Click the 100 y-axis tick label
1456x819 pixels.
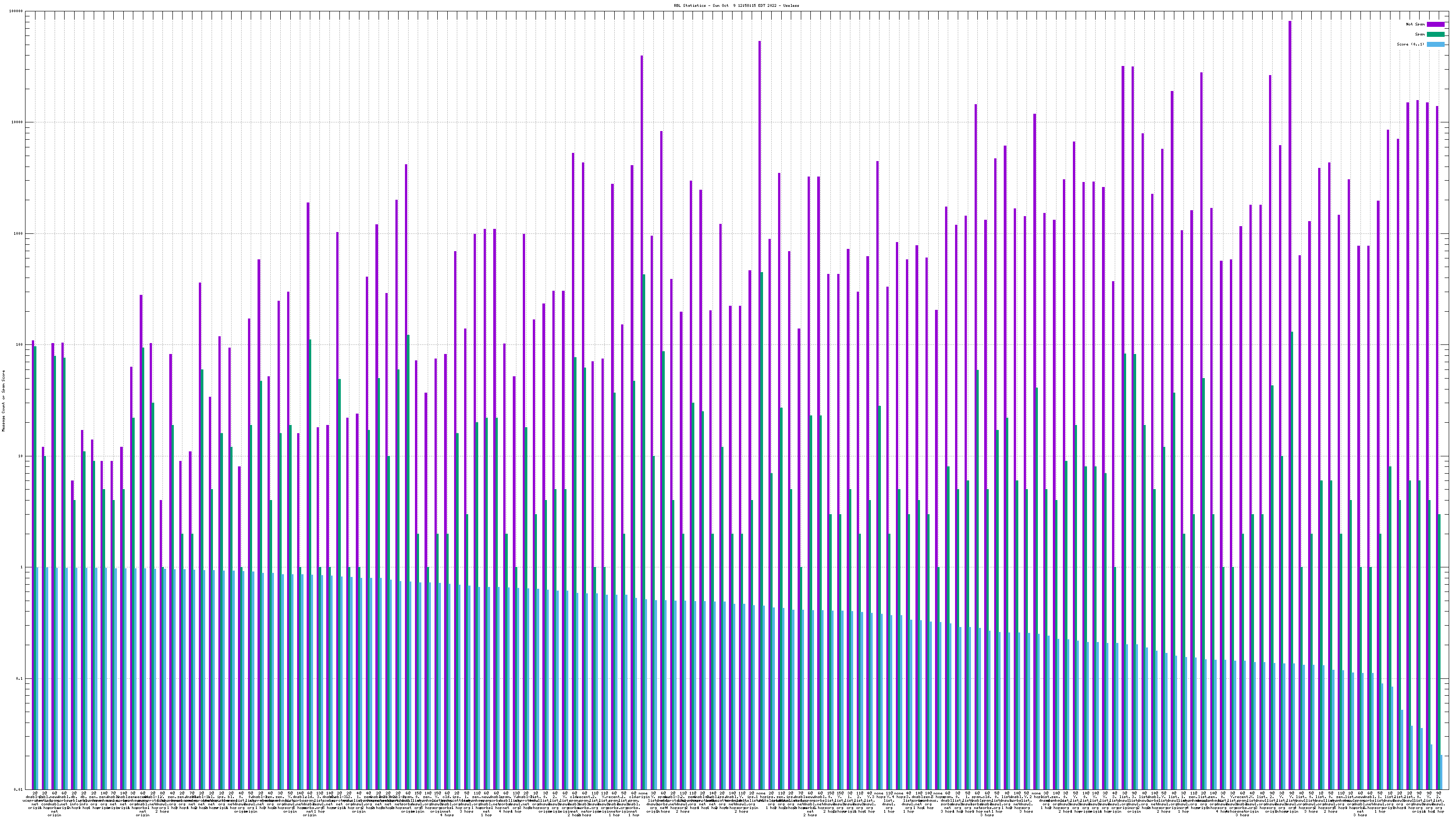(20, 345)
